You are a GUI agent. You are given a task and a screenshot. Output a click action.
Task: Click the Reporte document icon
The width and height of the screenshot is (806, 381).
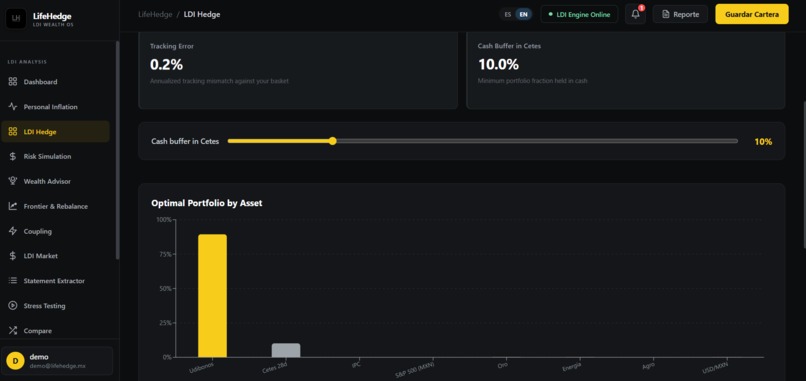point(666,14)
